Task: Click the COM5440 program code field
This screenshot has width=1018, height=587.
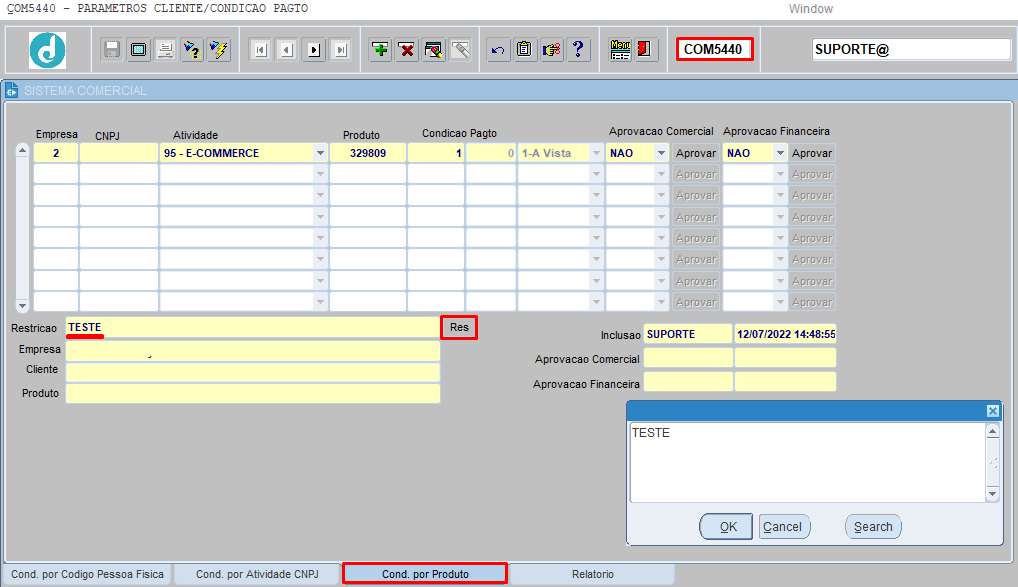Action: 714,49
